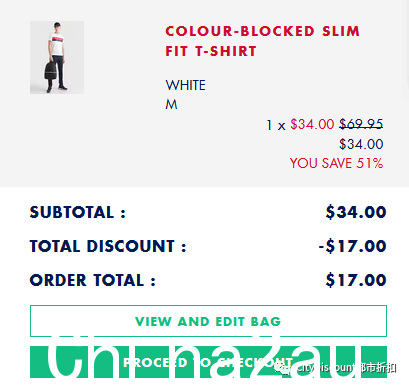
Task: Click the View and Edit Bag button
Action: click(208, 321)
